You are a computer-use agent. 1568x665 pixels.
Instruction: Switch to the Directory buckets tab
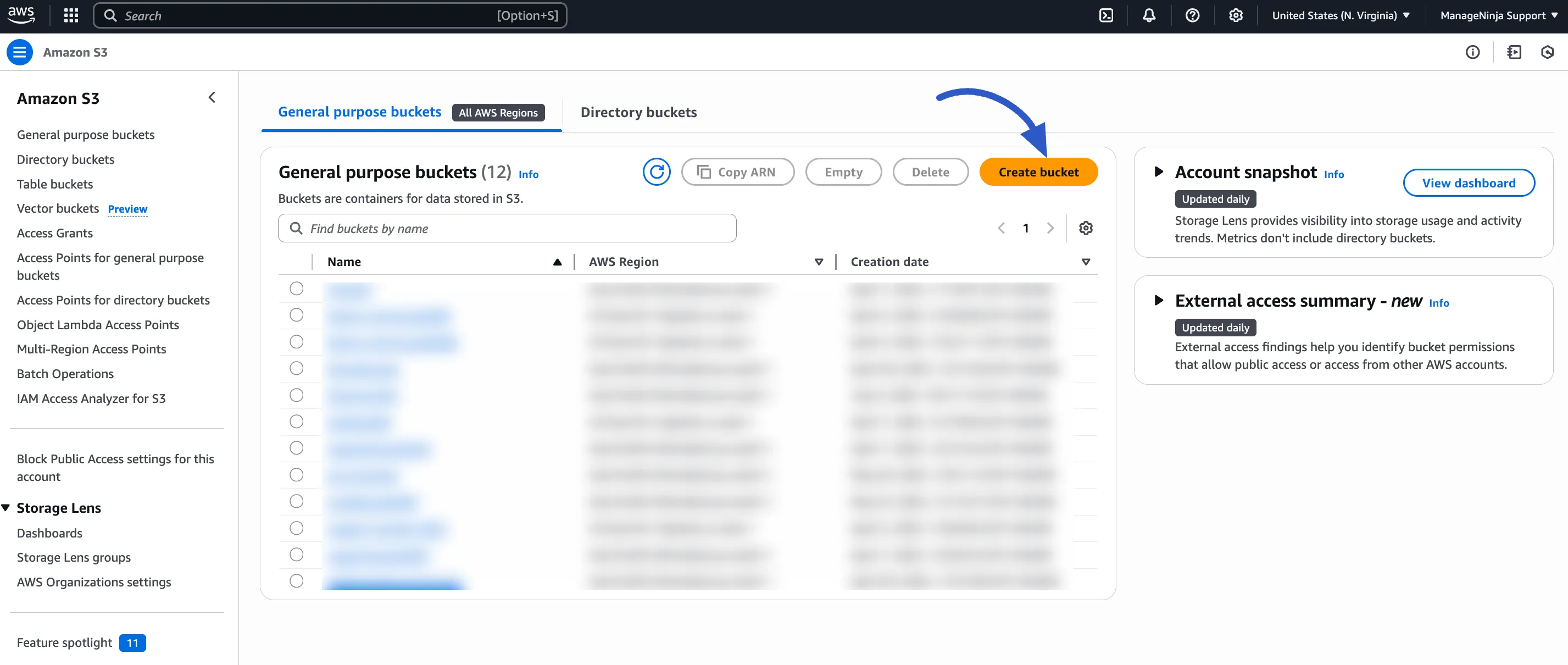[x=638, y=112]
